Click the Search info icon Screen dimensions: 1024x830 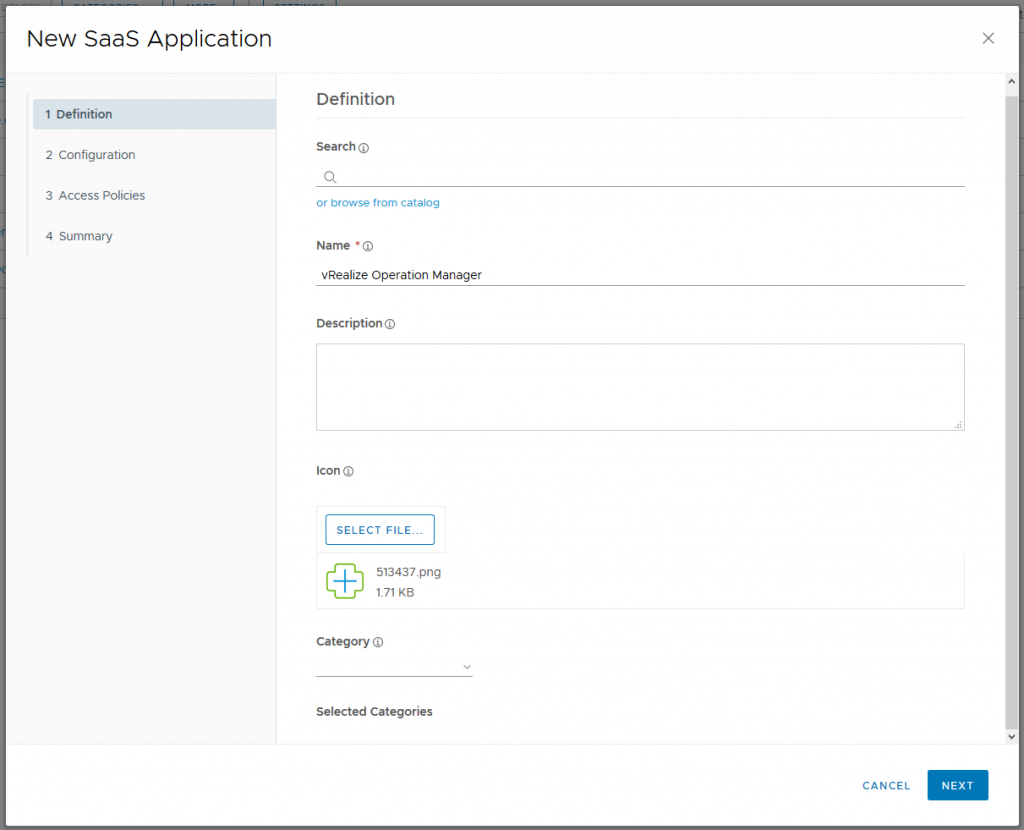pyautogui.click(x=364, y=148)
